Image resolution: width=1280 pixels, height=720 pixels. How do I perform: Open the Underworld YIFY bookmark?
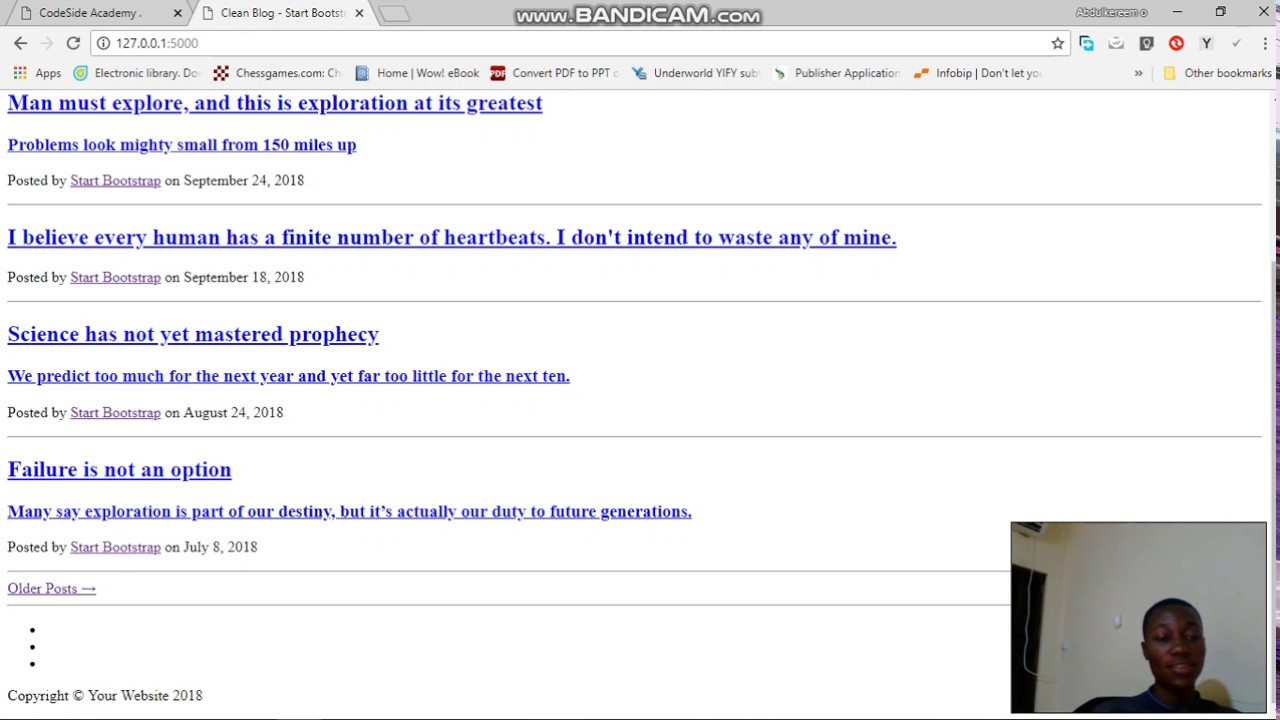[x=696, y=73]
